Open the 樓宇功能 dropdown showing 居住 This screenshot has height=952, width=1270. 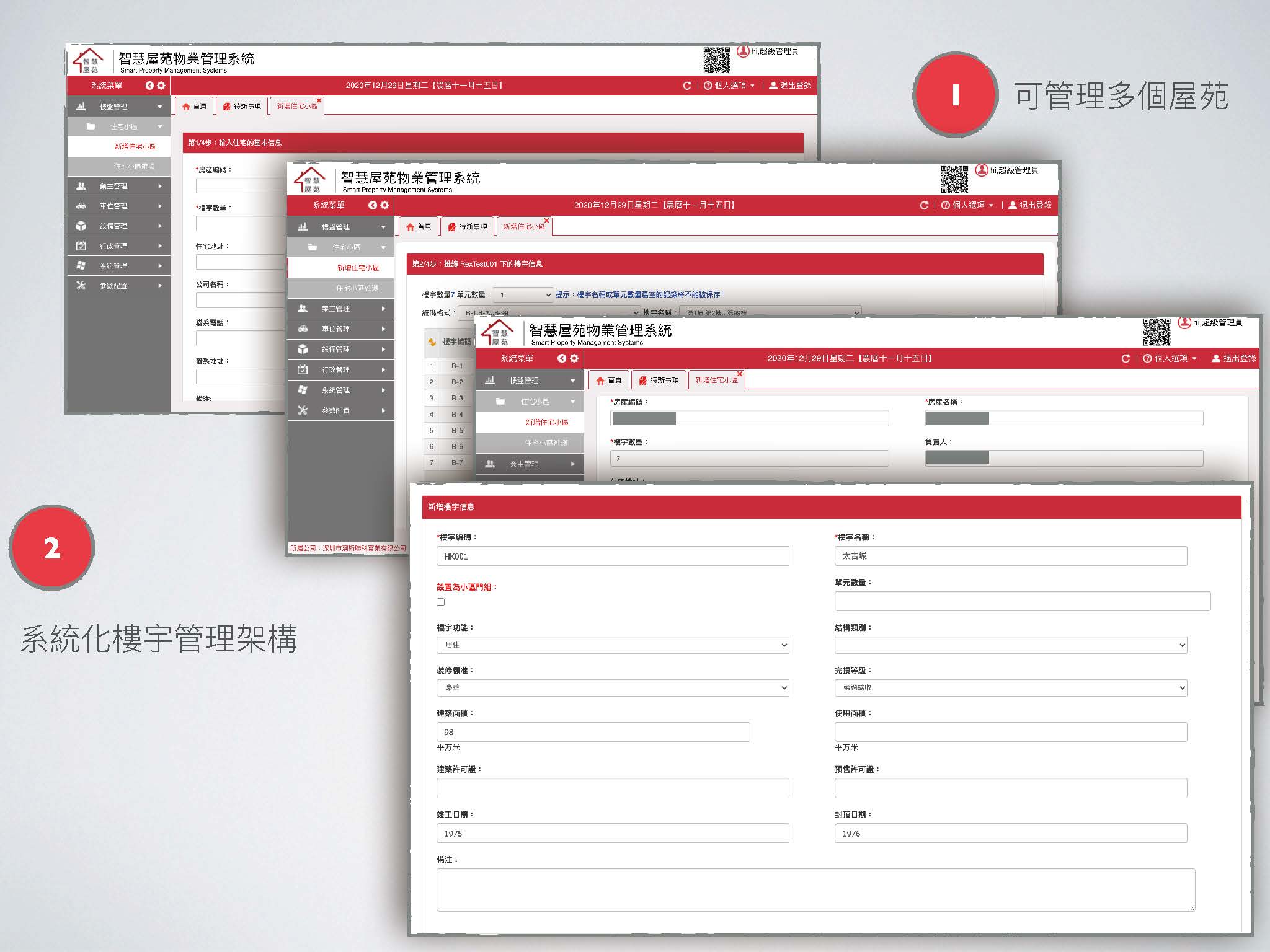613,645
